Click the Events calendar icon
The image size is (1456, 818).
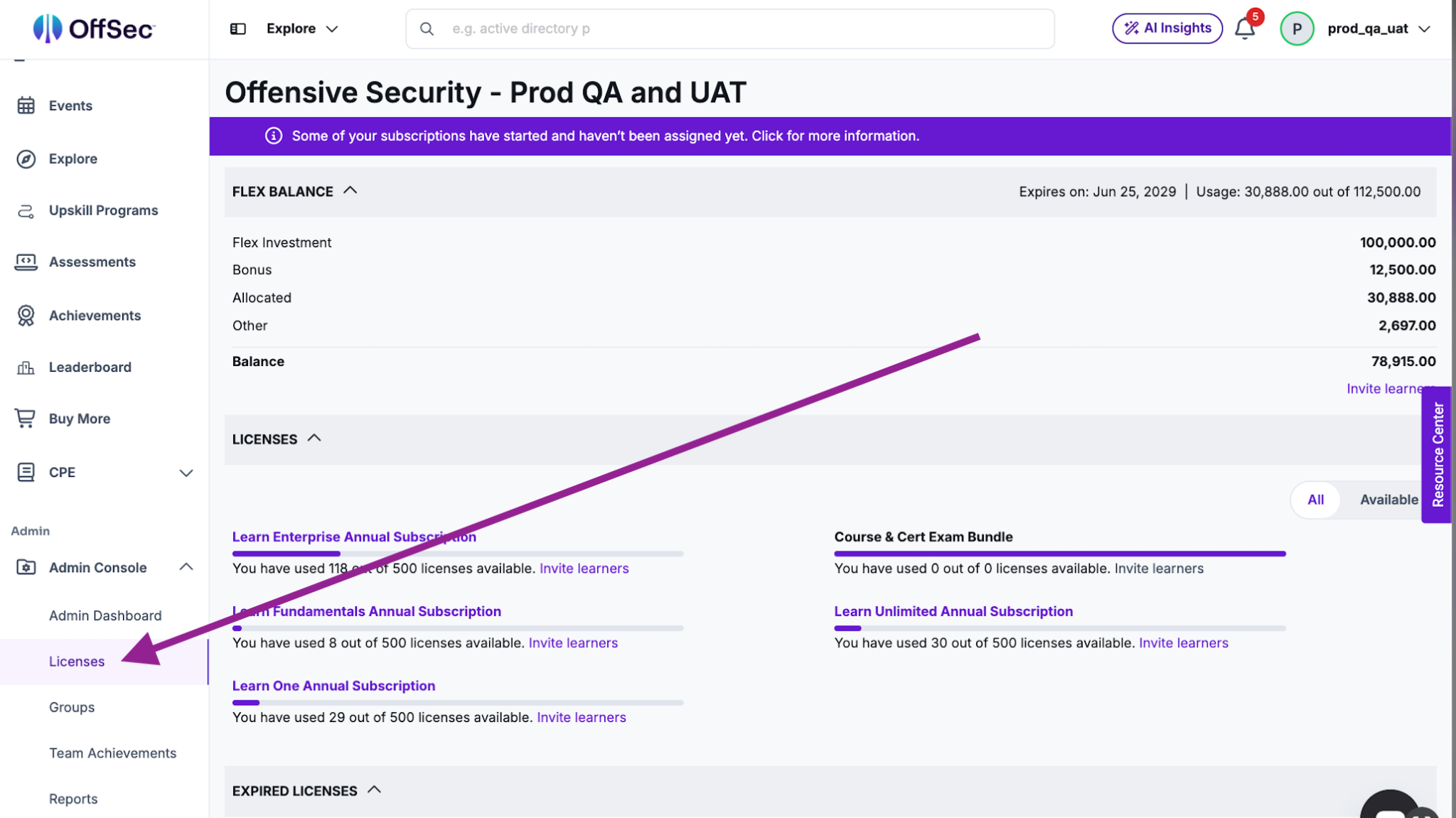26,105
